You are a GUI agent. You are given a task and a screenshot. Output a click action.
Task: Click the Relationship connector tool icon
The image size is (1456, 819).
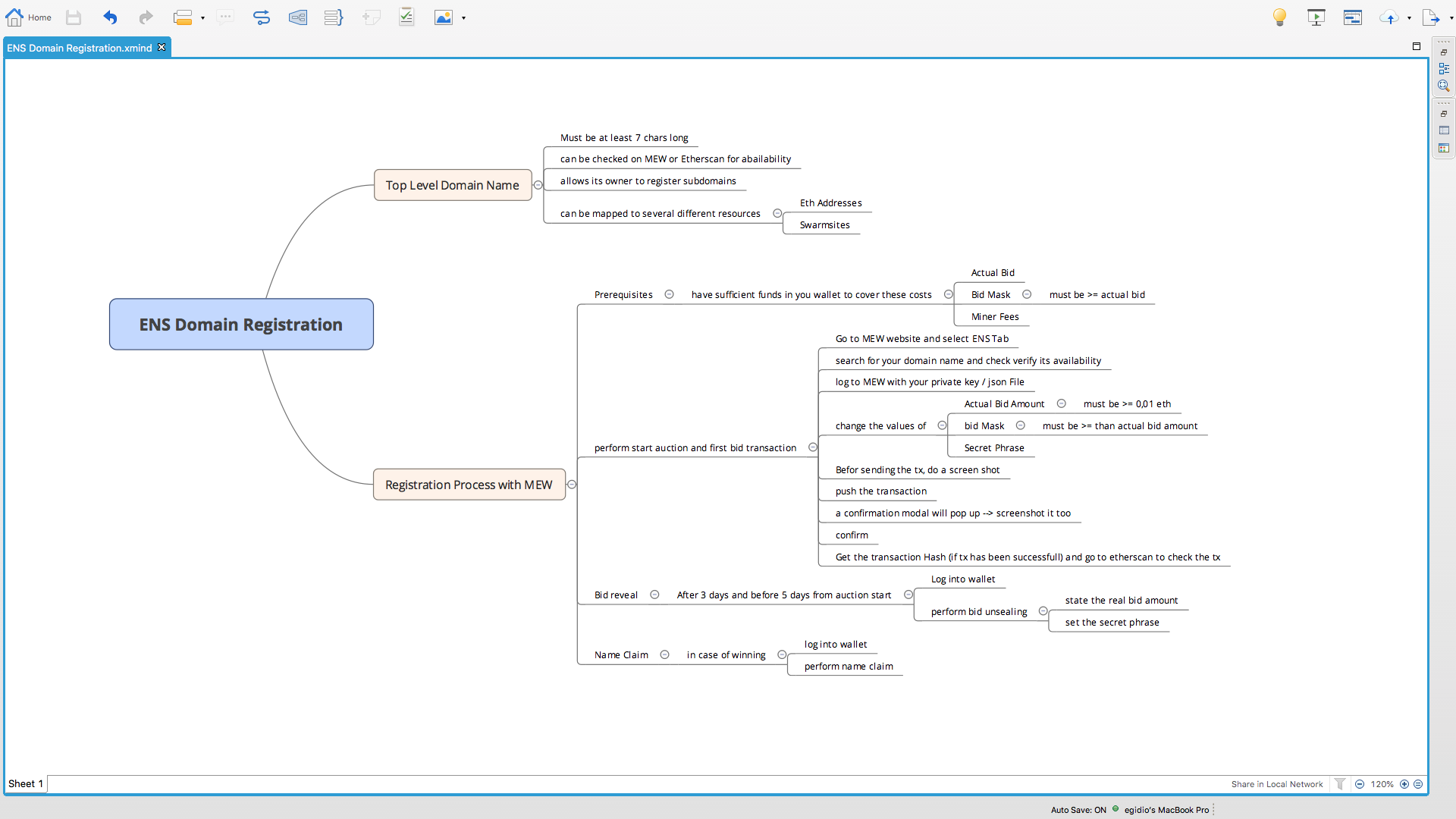pos(262,17)
